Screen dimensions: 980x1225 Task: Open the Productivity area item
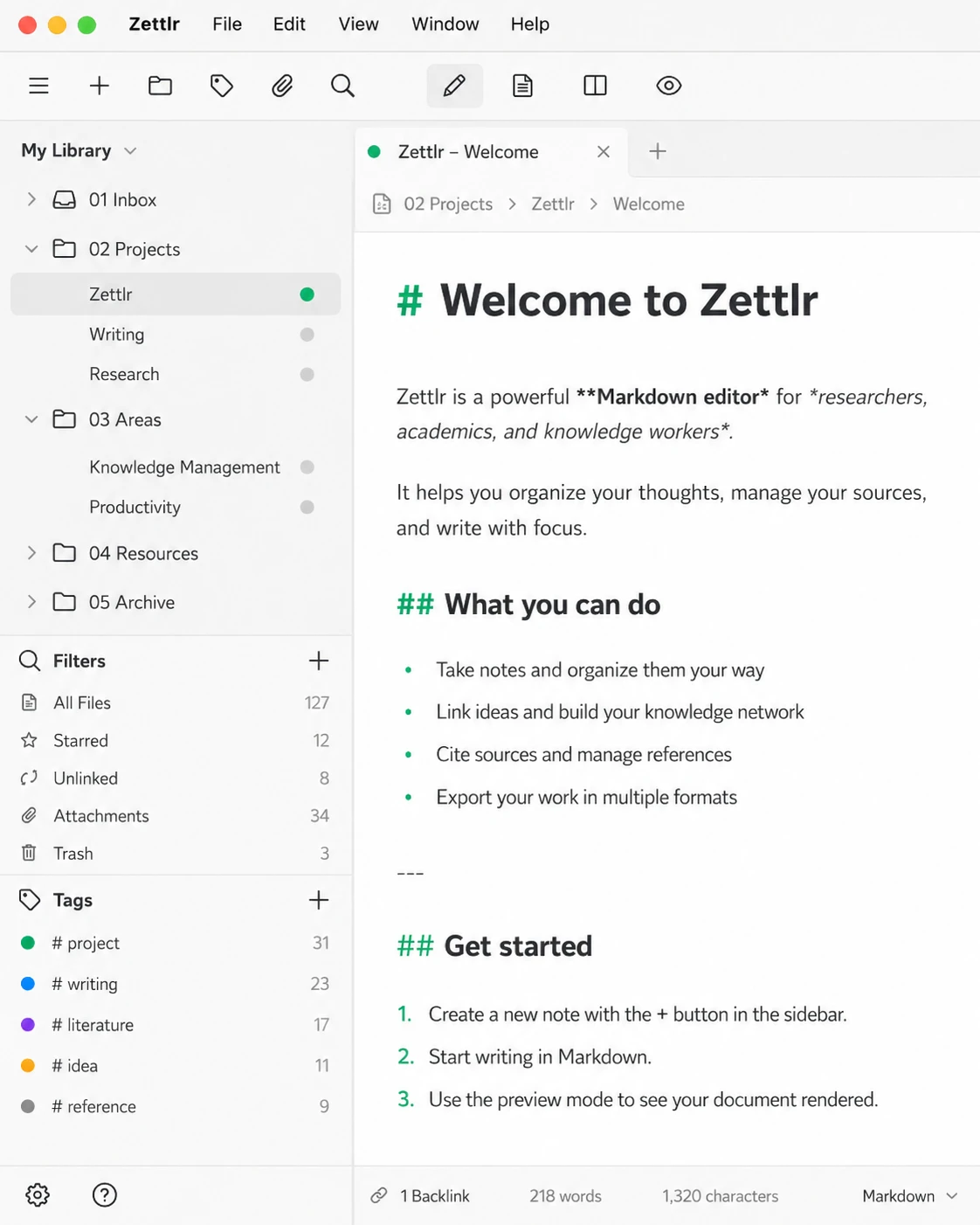176,507
